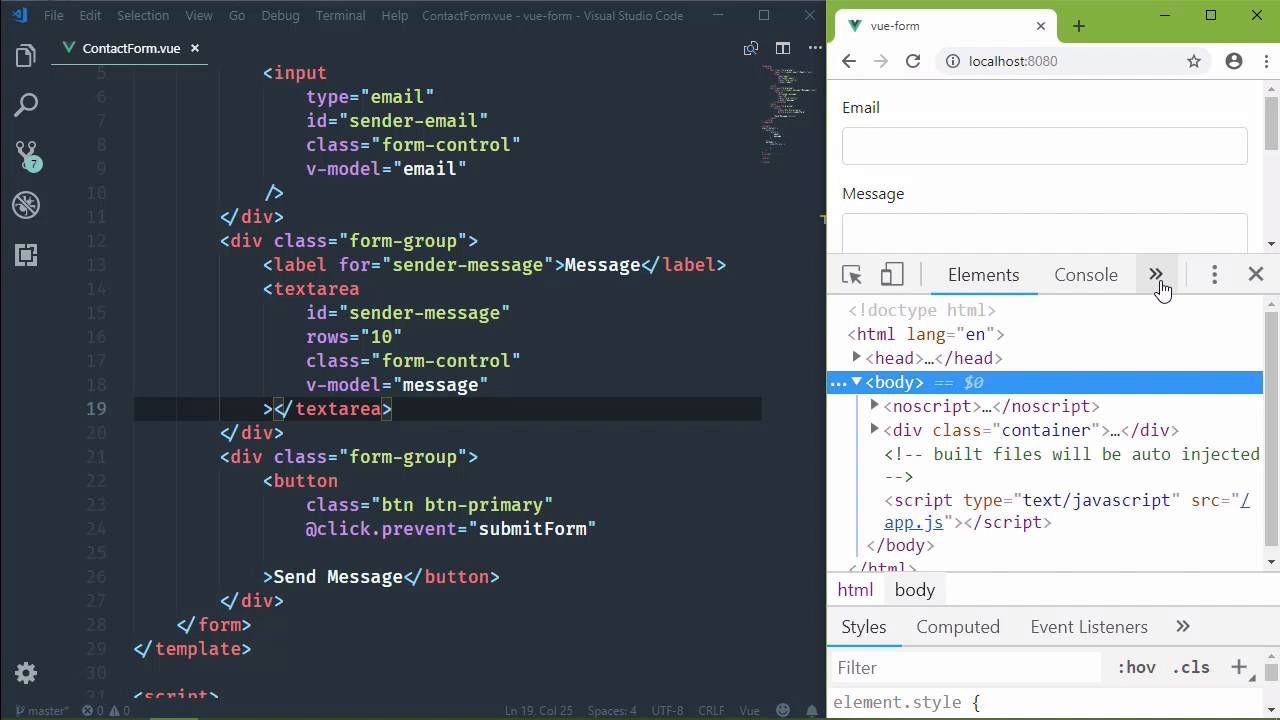This screenshot has height=720, width=1280.
Task: Close the ContactForm.vue tab
Action: (x=195, y=48)
